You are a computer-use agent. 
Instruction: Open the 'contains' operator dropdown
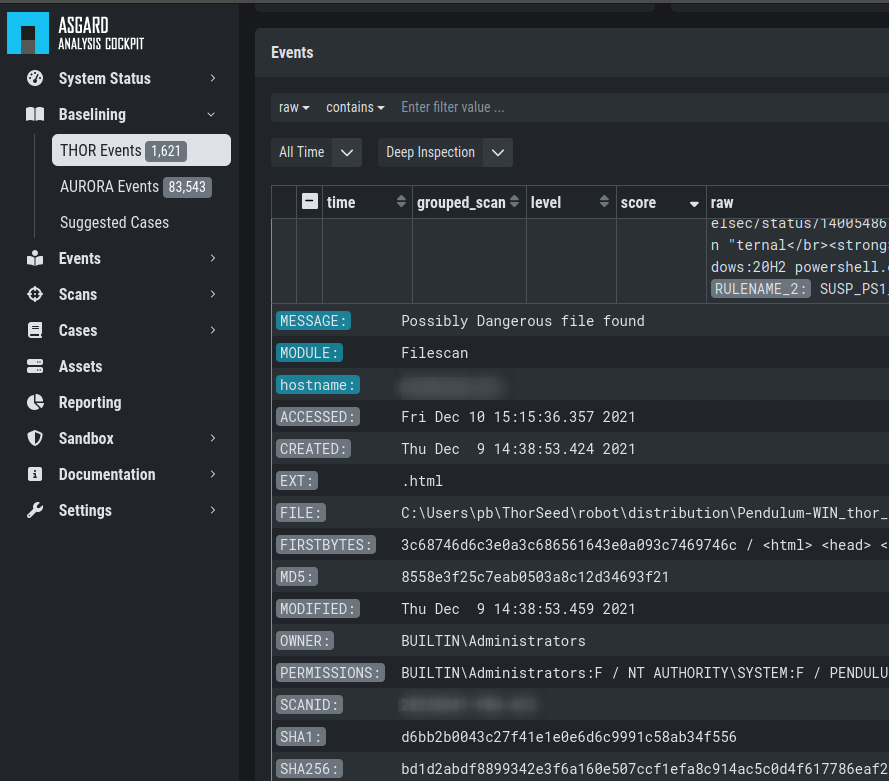pyautogui.click(x=355, y=107)
